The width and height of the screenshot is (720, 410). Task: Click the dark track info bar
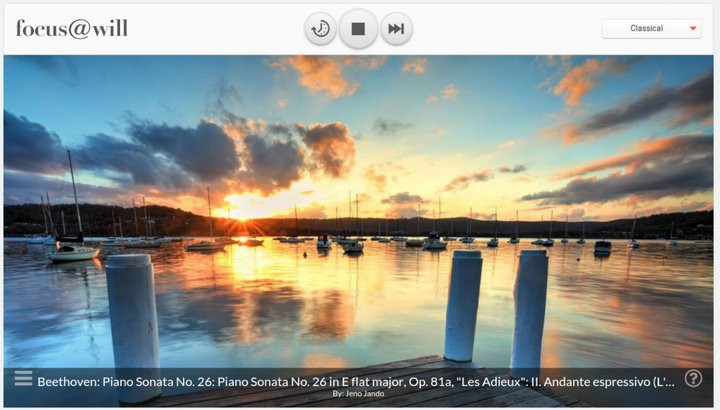coord(358,387)
